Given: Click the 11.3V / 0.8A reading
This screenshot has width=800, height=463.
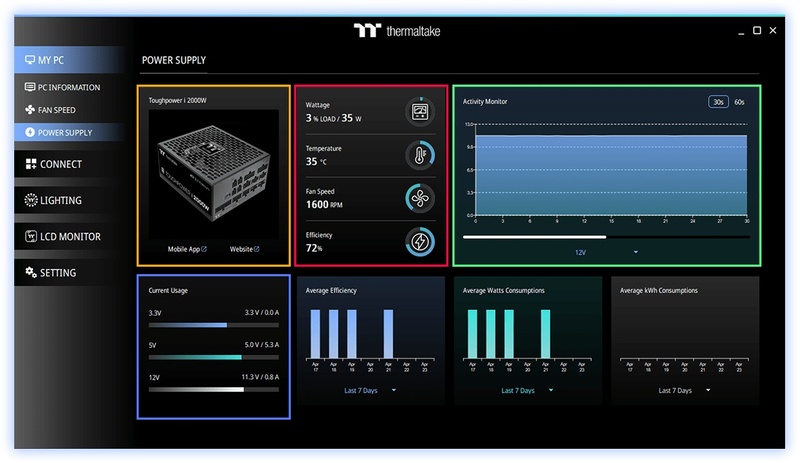Looking at the screenshot, I should coord(260,377).
